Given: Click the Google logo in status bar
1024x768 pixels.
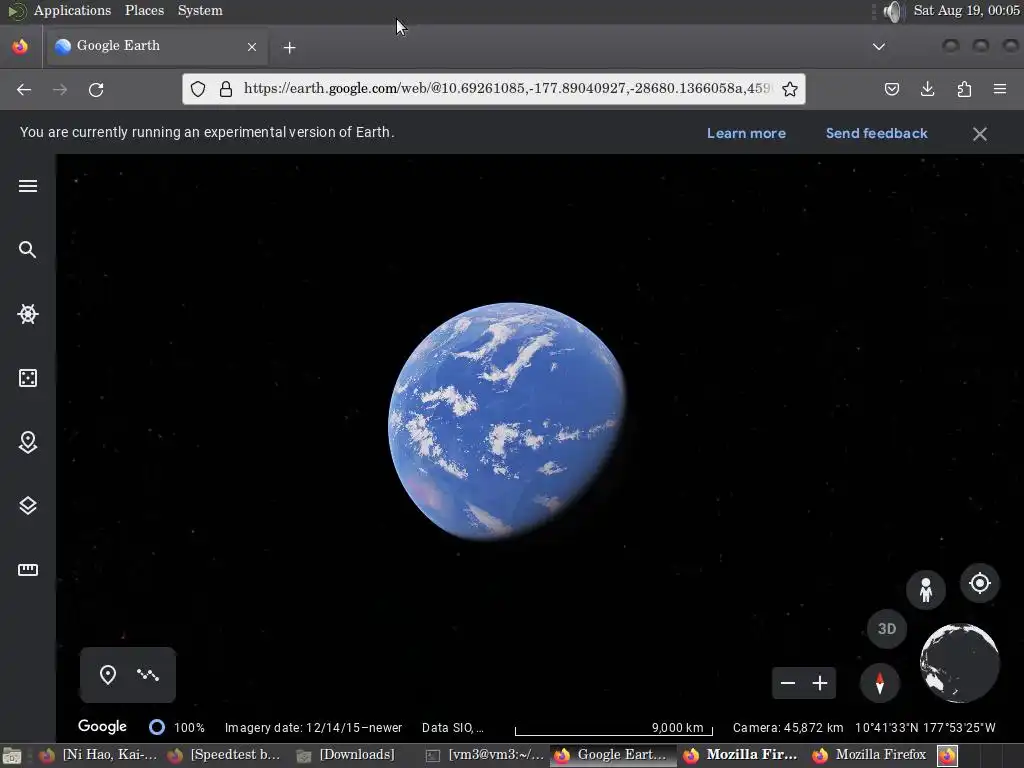Looking at the screenshot, I should point(103,726).
